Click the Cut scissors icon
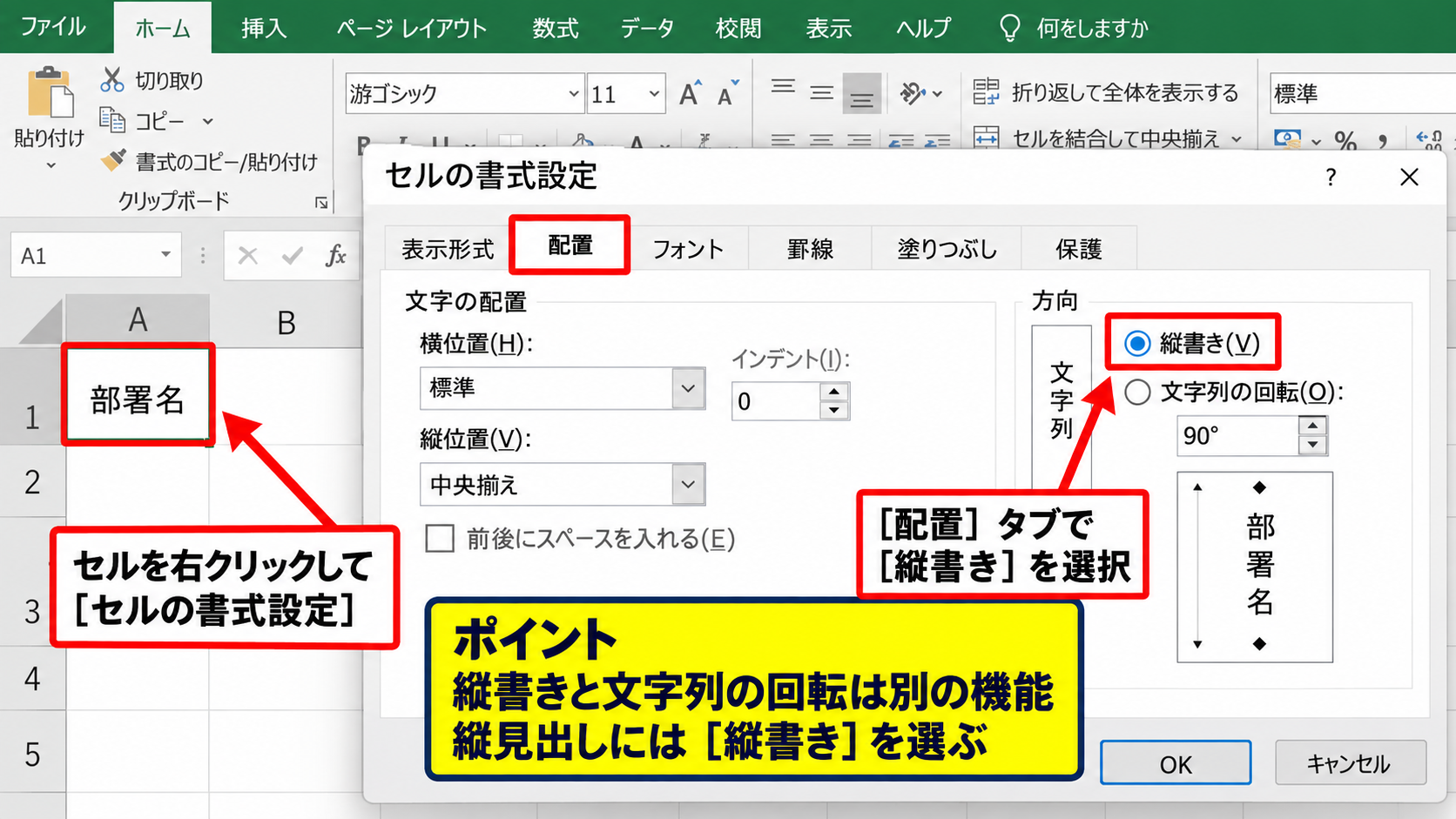Image resolution: width=1456 pixels, height=819 pixels. (x=112, y=80)
